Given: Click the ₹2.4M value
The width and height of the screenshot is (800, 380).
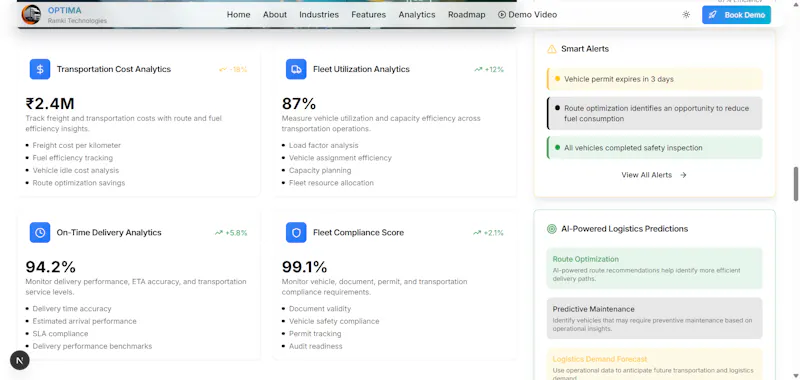Looking at the screenshot, I should point(50,104).
